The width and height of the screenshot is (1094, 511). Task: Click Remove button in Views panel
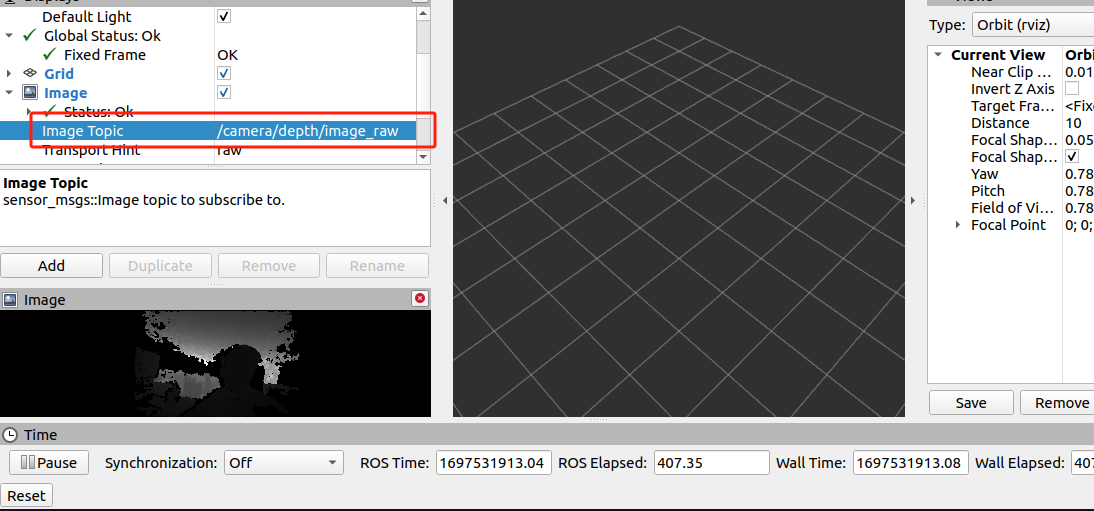point(1058,403)
